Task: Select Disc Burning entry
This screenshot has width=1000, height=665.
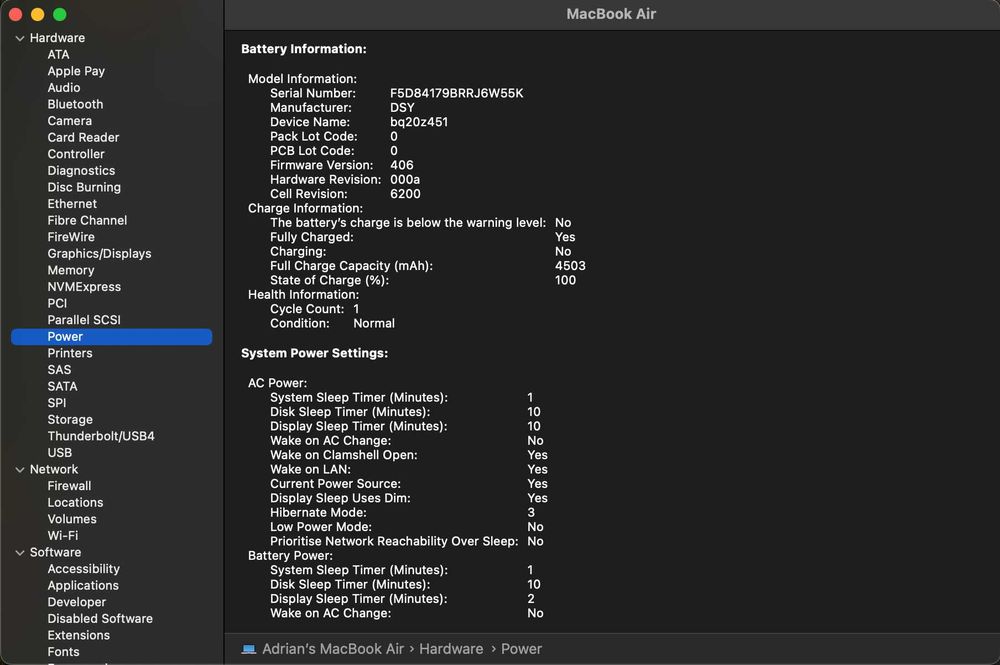Action: pos(84,187)
